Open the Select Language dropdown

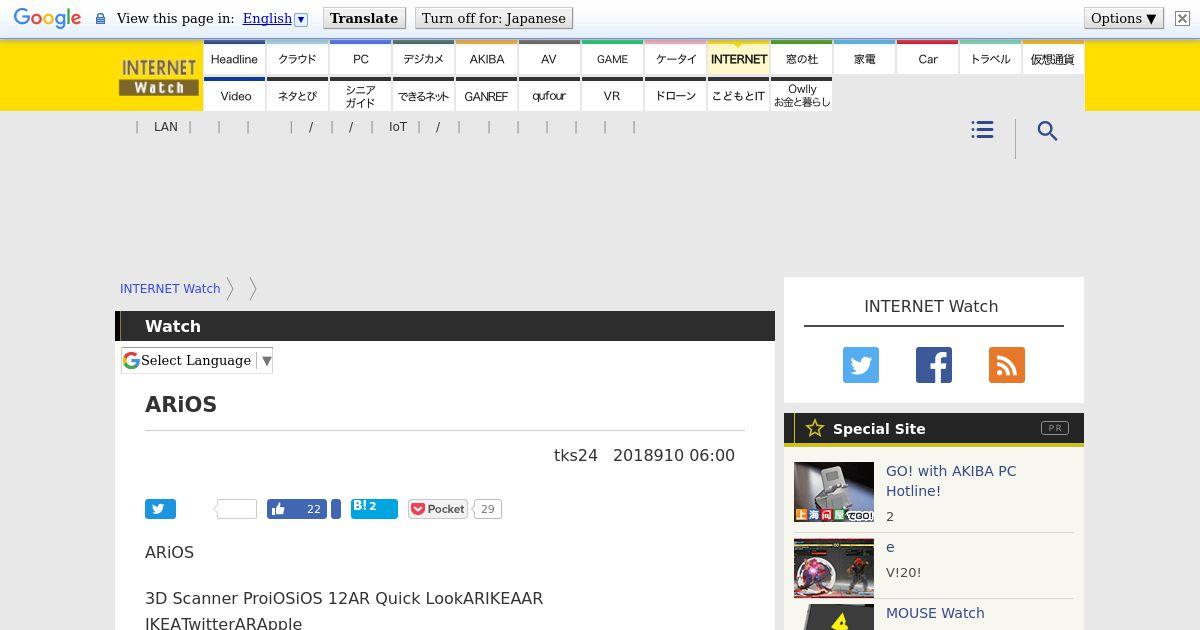[197, 360]
